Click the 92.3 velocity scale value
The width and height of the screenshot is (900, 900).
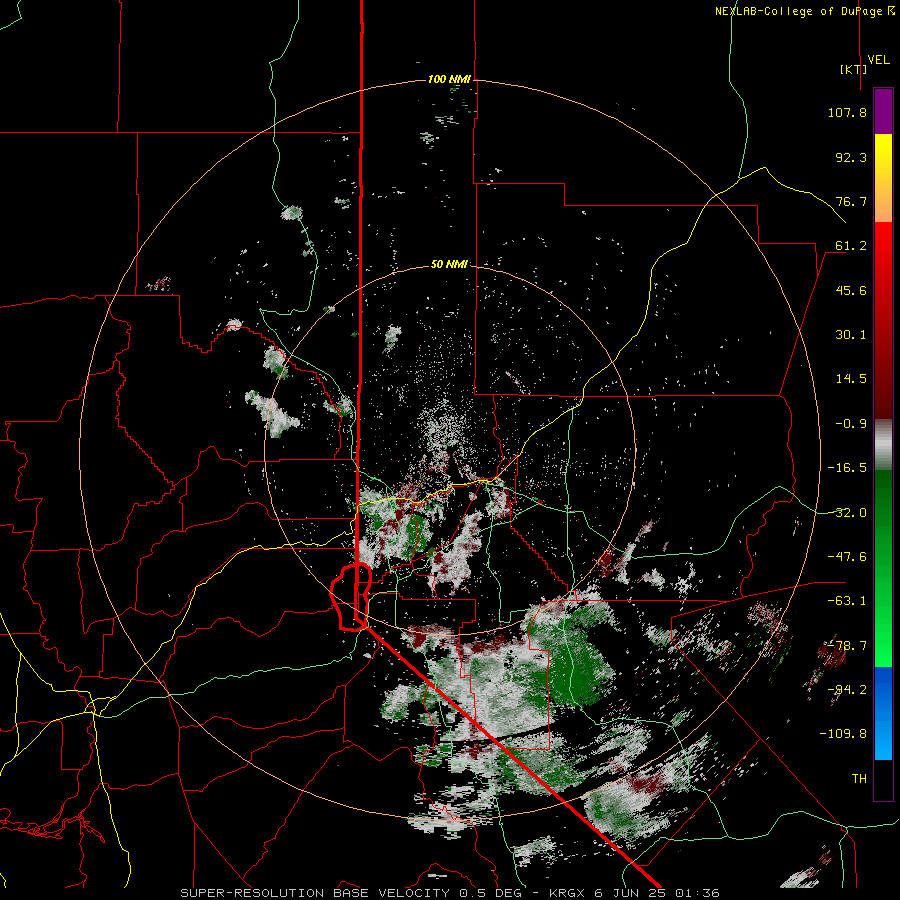tap(851, 157)
